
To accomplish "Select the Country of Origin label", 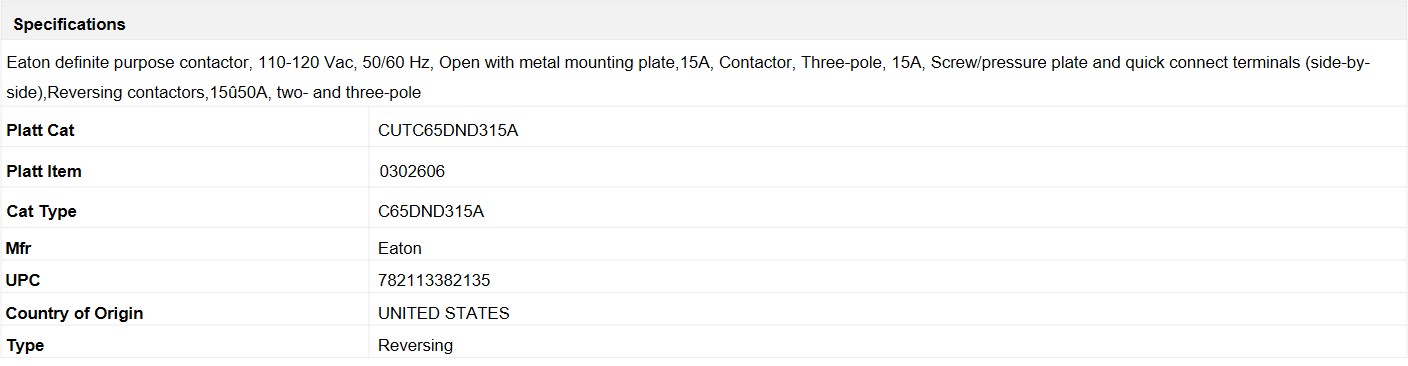I will point(75,314).
